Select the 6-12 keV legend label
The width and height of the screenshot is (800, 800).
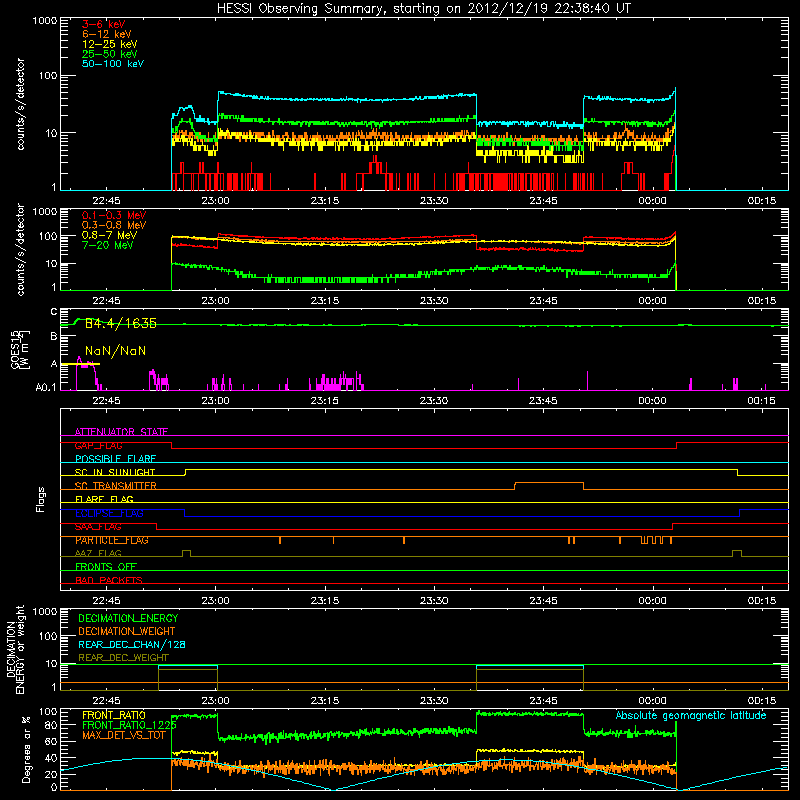click(107, 34)
